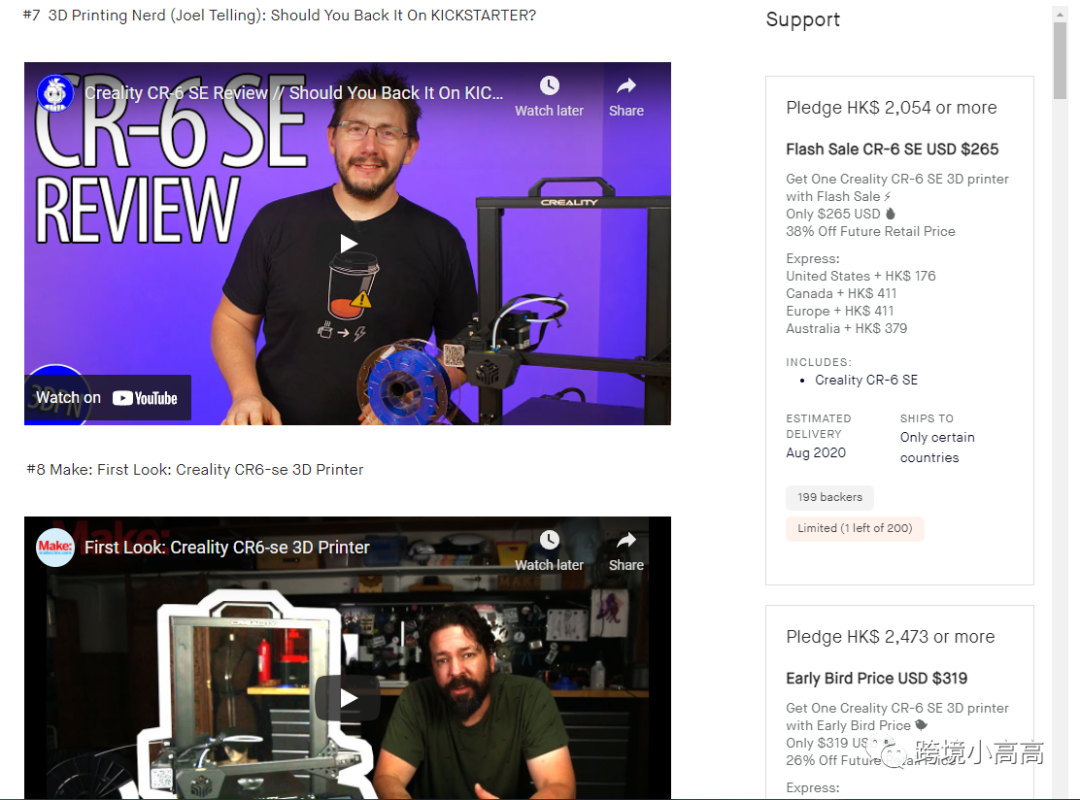Click Share arrow on First Look video
This screenshot has width=1080, height=800.
click(x=626, y=540)
